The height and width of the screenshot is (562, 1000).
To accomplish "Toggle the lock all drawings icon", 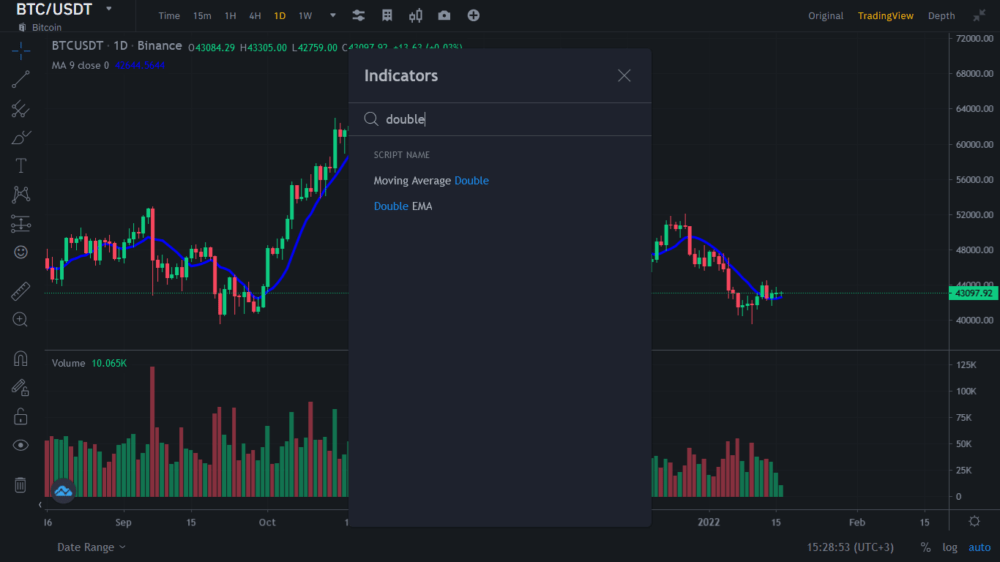I will [x=20, y=416].
